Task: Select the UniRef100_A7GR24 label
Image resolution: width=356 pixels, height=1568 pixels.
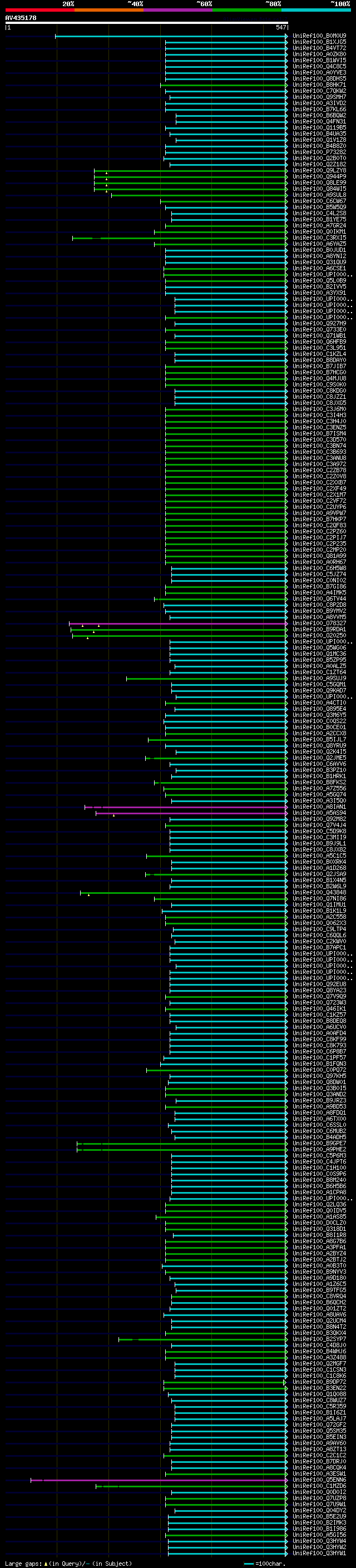Action: coord(319,226)
